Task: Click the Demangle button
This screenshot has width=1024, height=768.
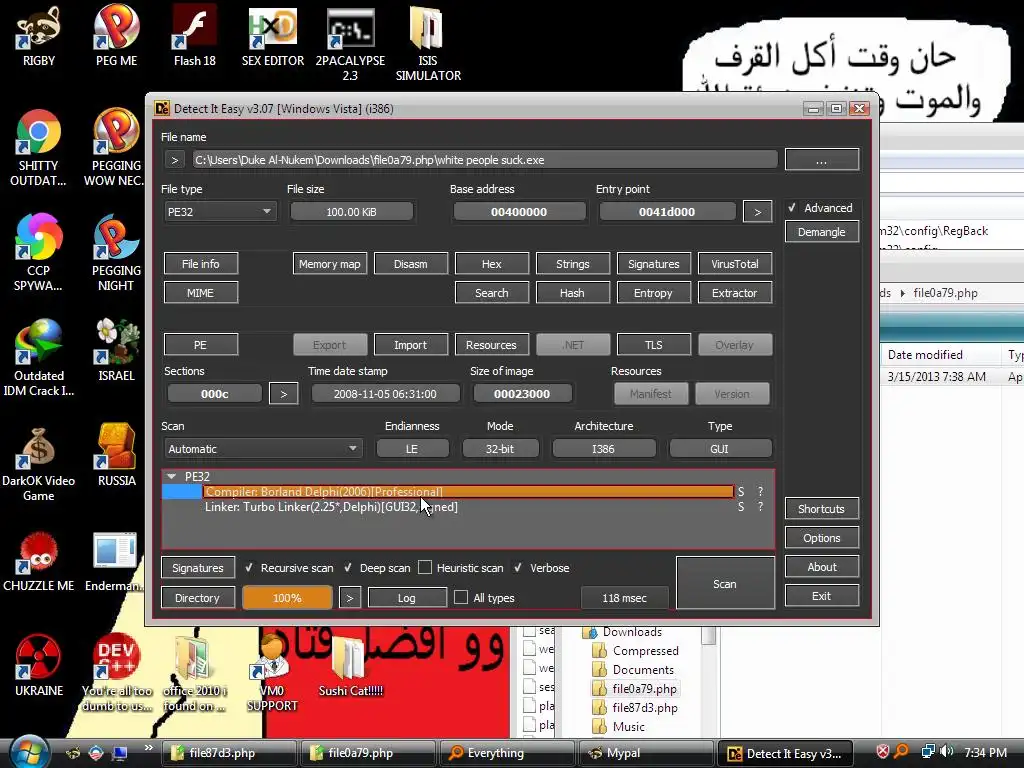Action: (822, 232)
